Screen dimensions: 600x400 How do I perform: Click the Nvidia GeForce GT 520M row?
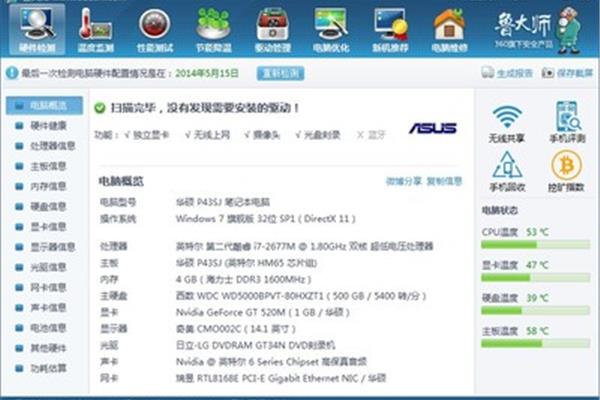pyautogui.click(x=225, y=312)
